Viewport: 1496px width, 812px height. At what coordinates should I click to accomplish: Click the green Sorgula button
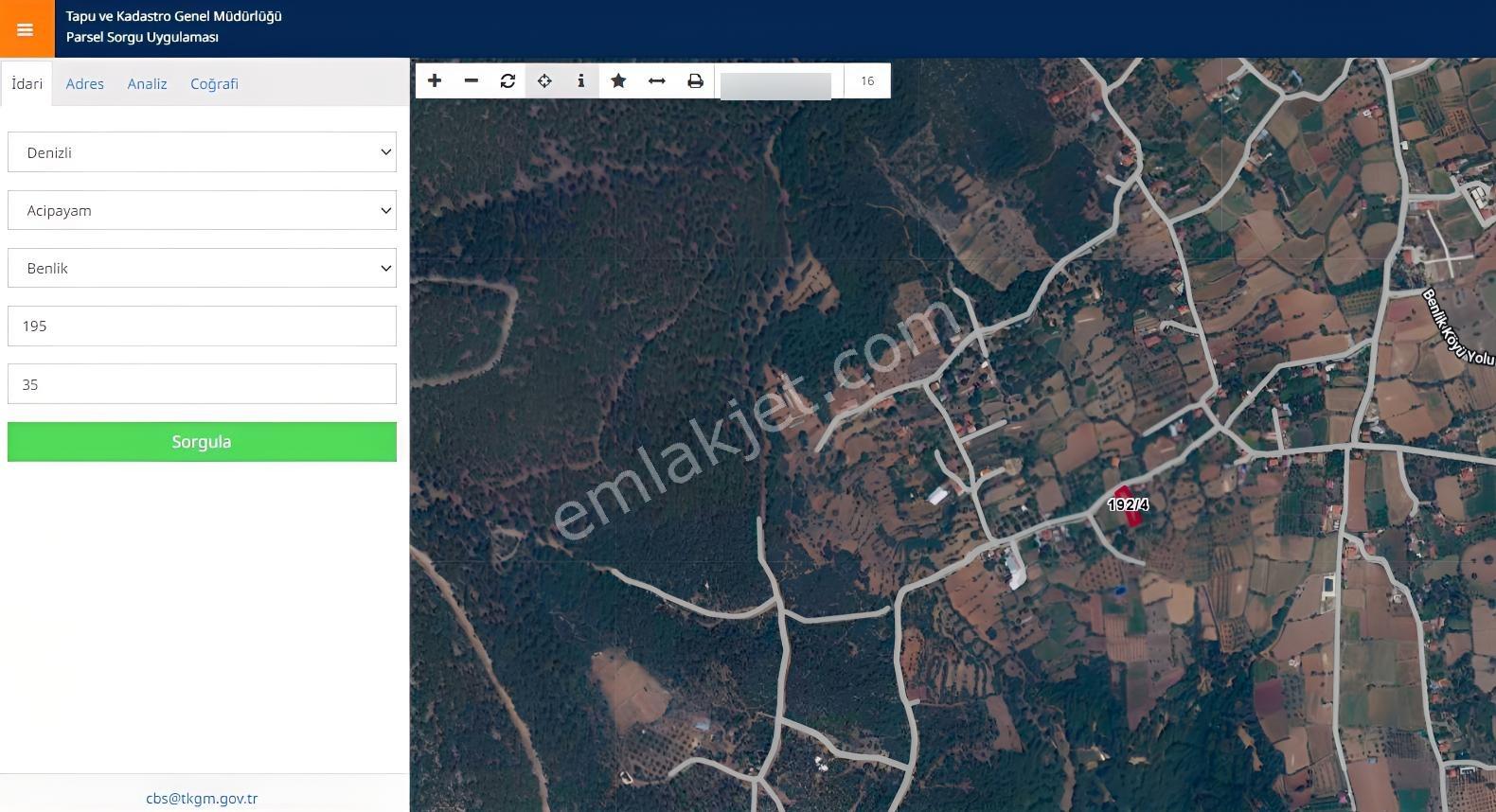point(202,442)
